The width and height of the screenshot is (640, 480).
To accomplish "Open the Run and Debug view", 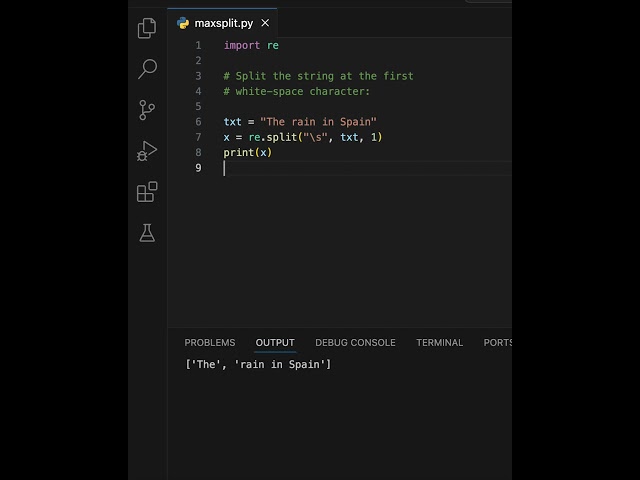I will pyautogui.click(x=147, y=151).
